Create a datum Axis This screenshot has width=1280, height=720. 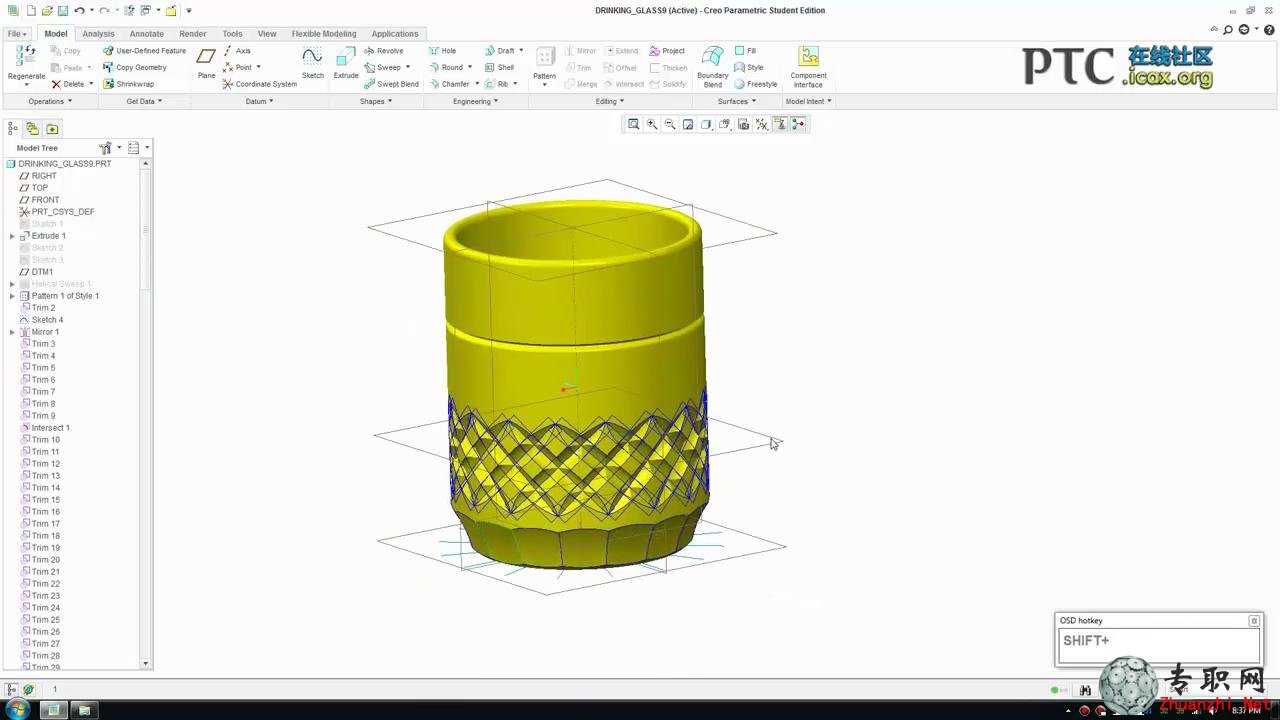point(237,51)
